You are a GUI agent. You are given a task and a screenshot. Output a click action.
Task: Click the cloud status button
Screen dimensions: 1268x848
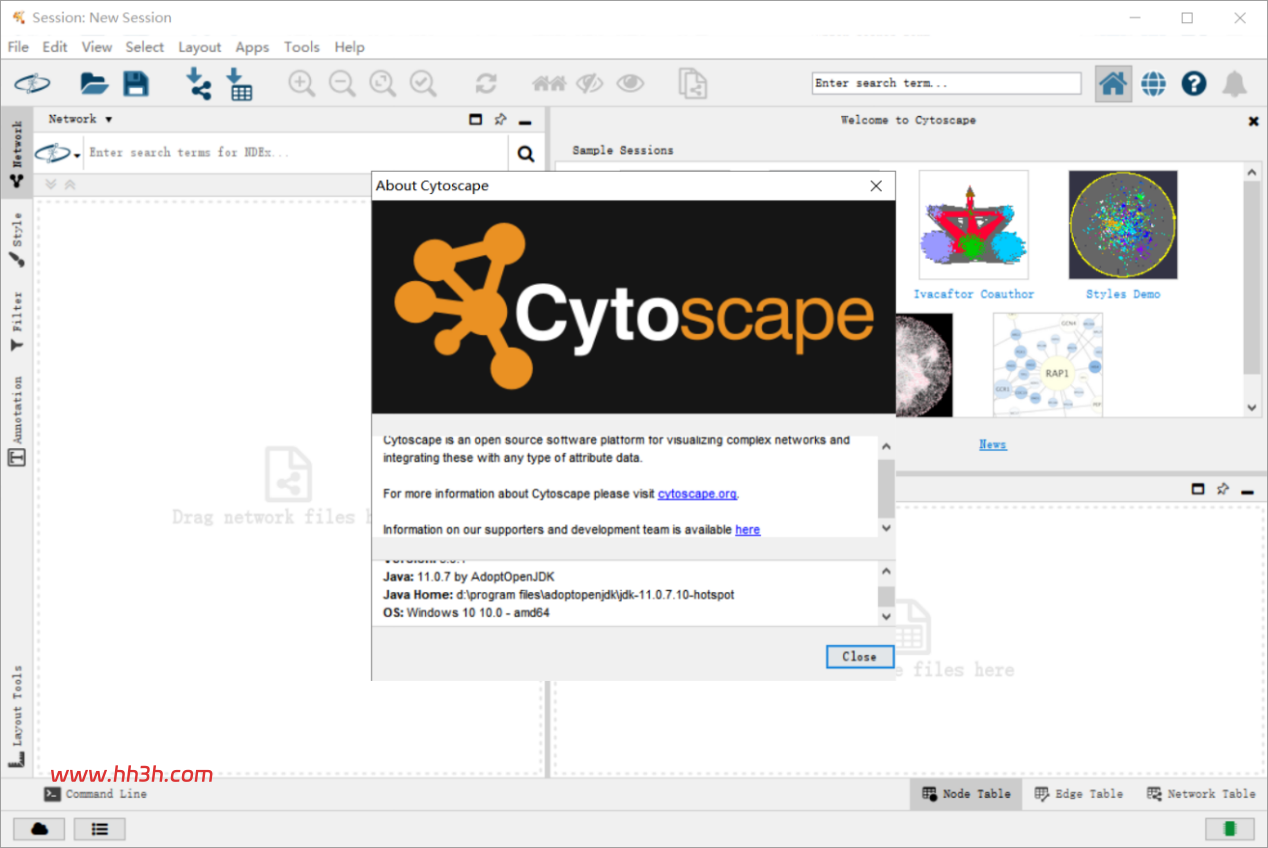pos(40,829)
